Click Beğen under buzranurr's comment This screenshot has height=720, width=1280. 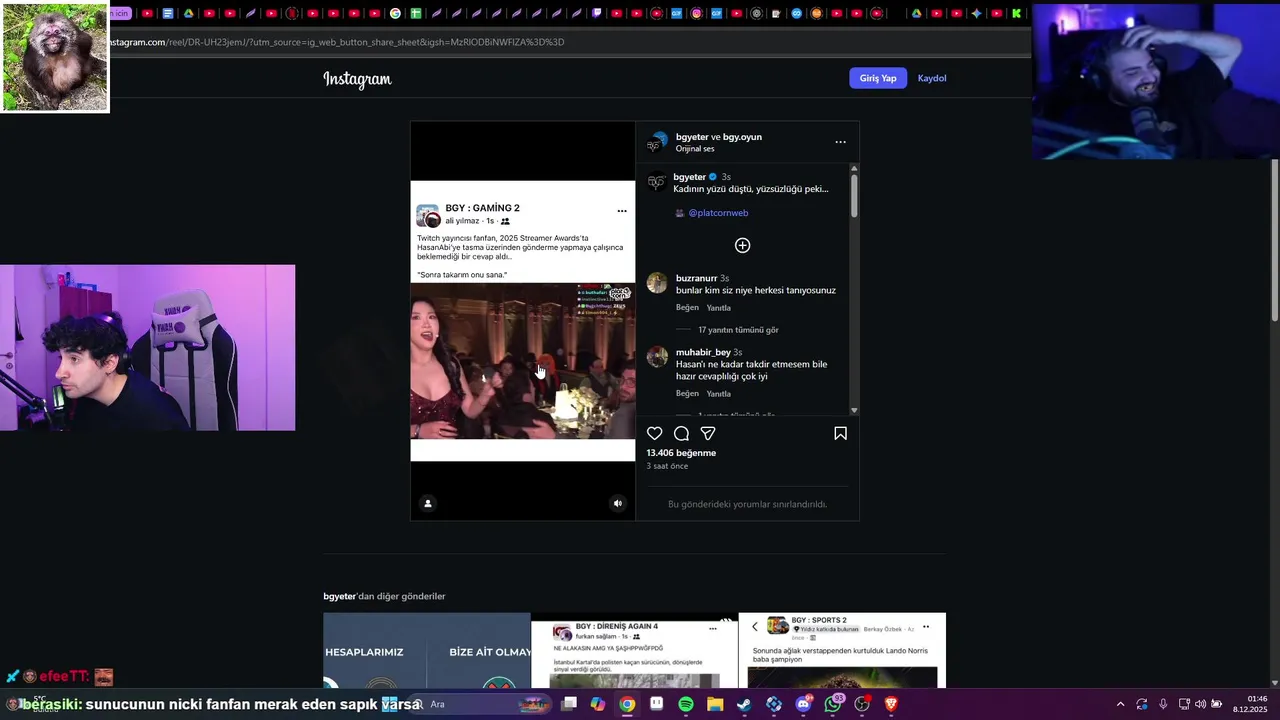tap(687, 307)
